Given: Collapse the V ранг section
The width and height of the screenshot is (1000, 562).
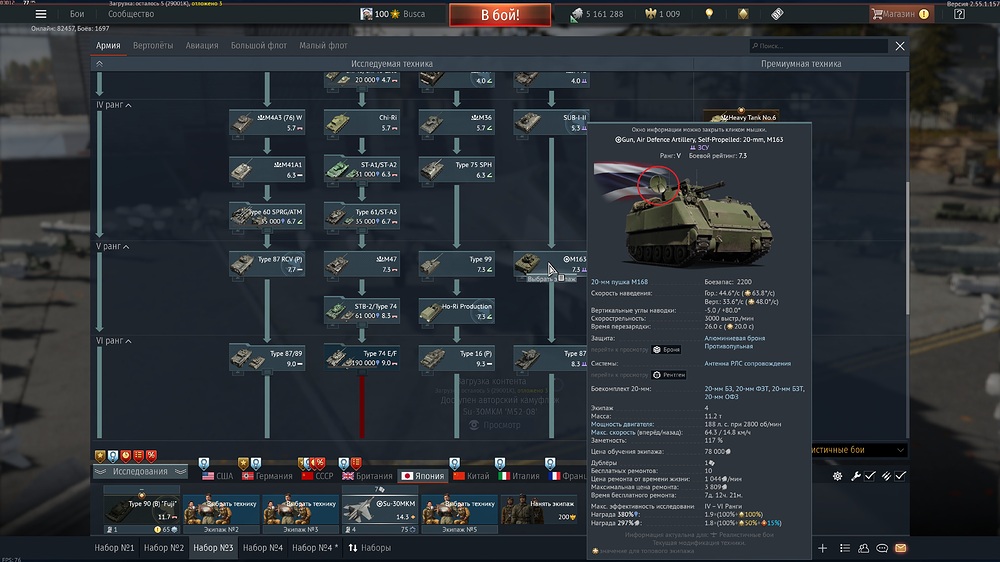Looking at the screenshot, I should [112, 246].
